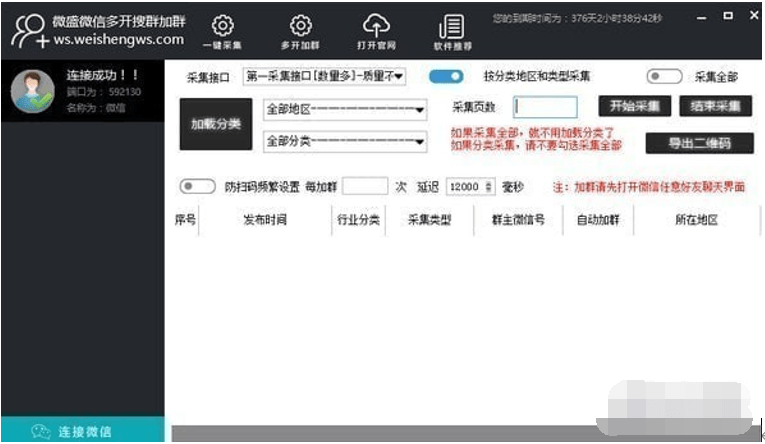Image resolution: width=765 pixels, height=444 pixels.
Task: Turn on 防扫码频繁设置 switch
Action: [197, 186]
